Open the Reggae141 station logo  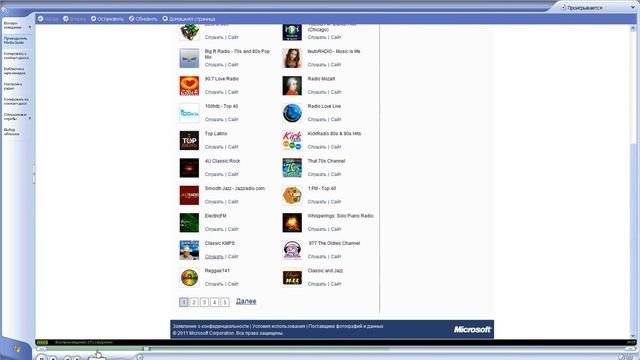click(x=189, y=278)
